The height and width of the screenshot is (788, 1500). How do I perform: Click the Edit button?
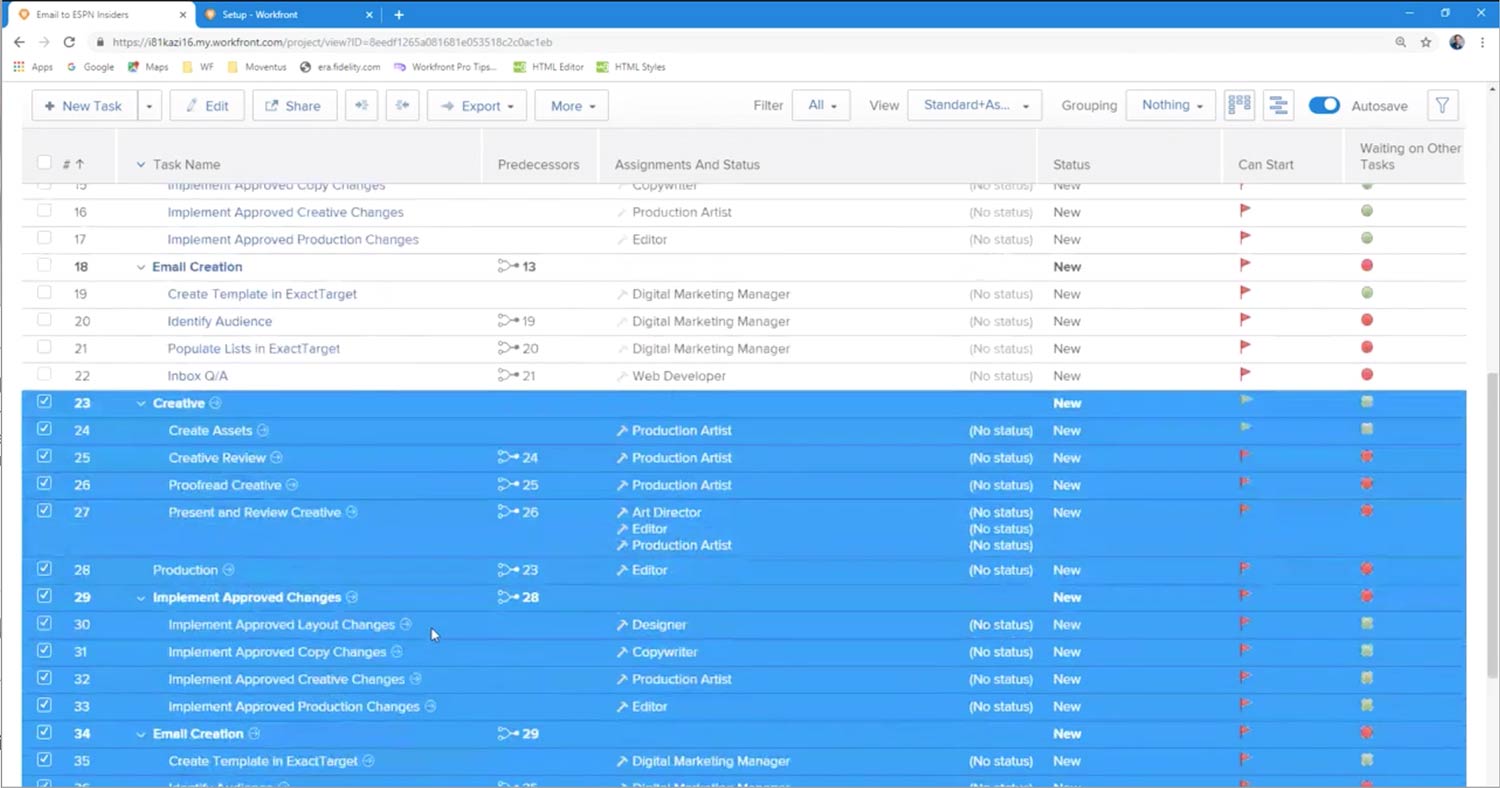tap(207, 105)
